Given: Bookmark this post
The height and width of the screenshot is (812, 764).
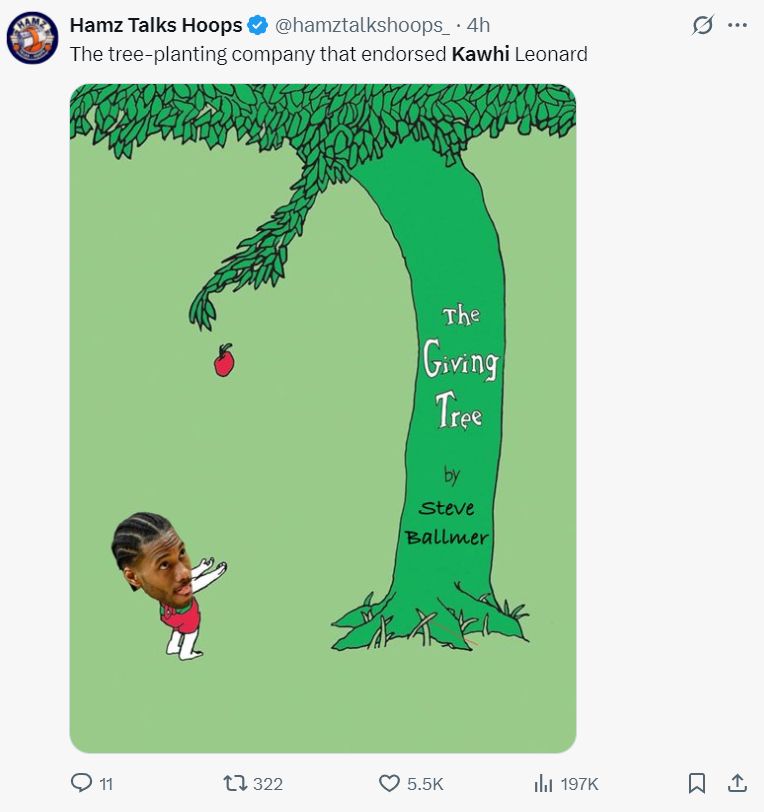Looking at the screenshot, I should point(698,783).
